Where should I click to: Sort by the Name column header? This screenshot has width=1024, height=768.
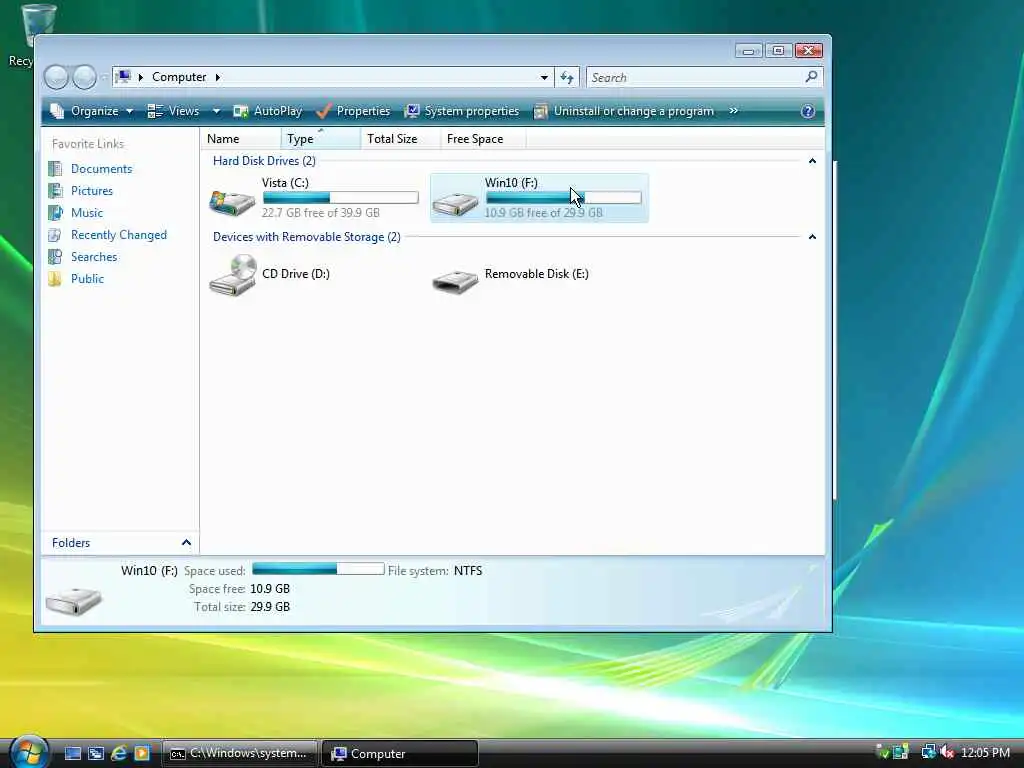pyautogui.click(x=241, y=138)
